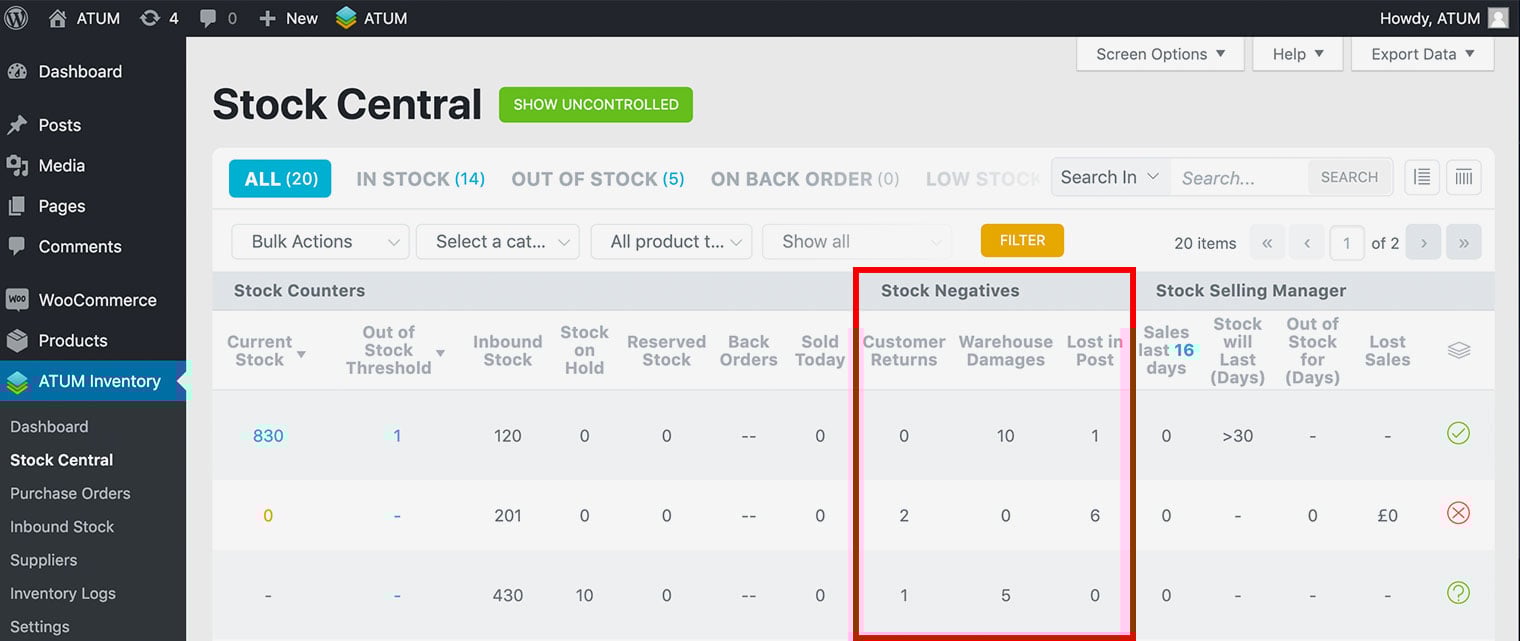1520x641 pixels.
Task: Switch to list view icon
Action: coord(1421,178)
